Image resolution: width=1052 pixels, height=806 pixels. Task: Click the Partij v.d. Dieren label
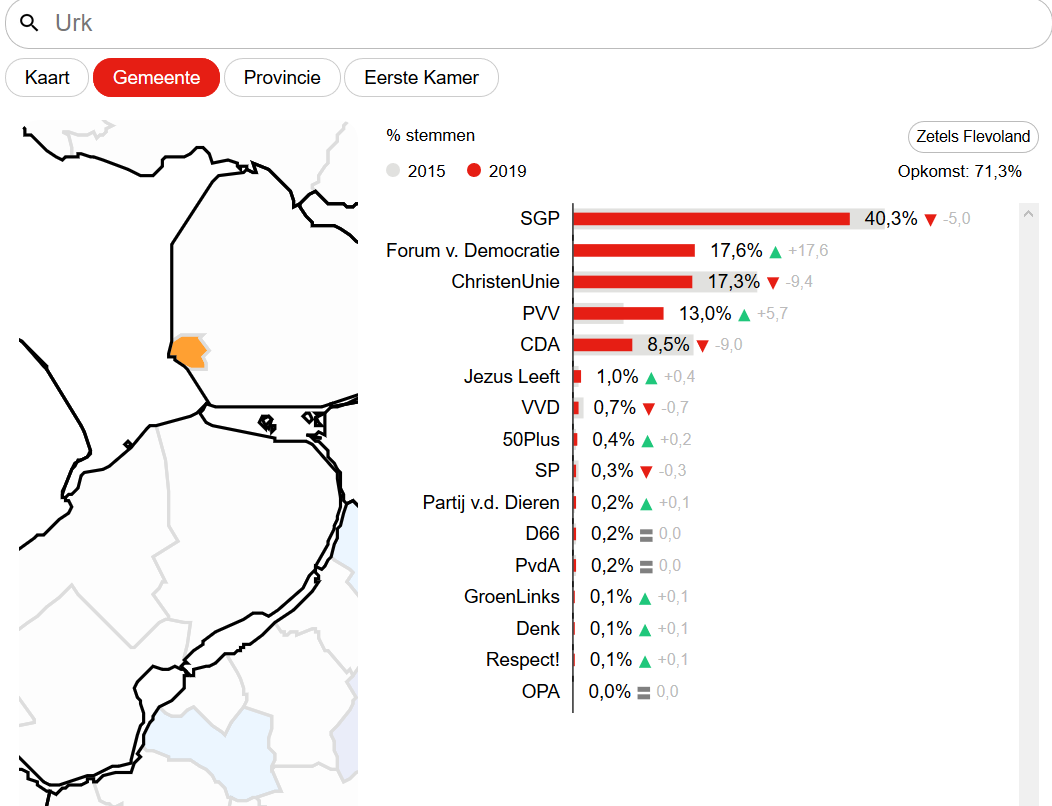[x=490, y=503]
